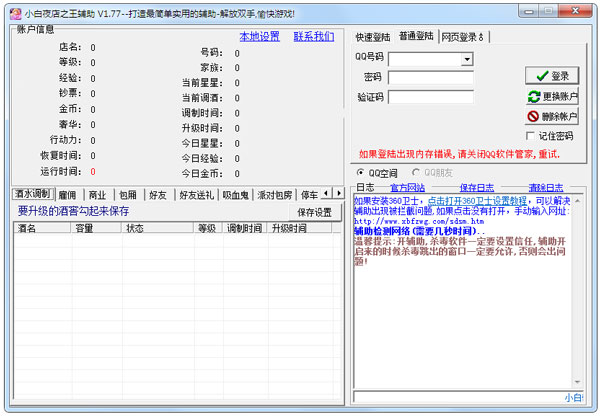Open the 官方网站 link
This screenshot has height=418, width=600.
(407, 188)
